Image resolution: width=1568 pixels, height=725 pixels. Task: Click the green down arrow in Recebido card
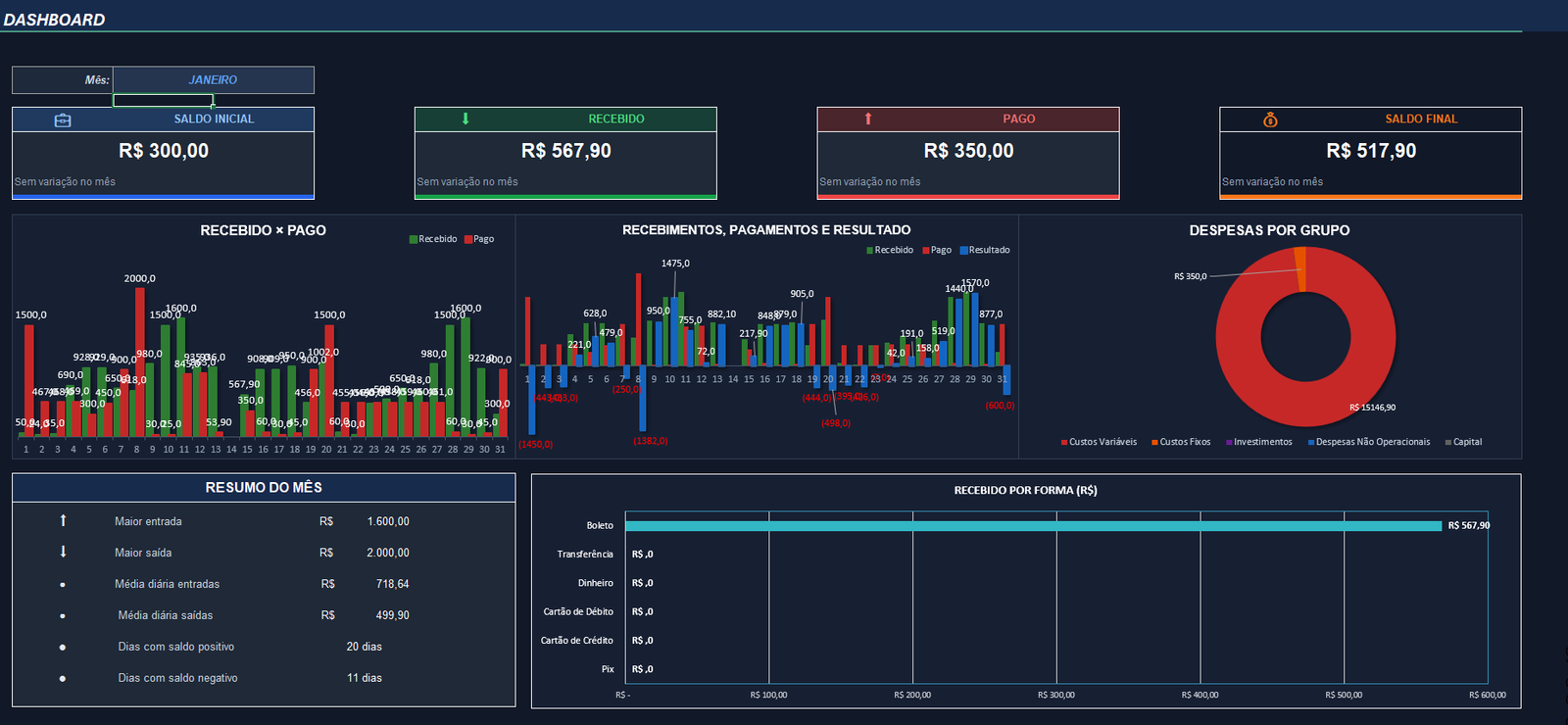coord(465,119)
